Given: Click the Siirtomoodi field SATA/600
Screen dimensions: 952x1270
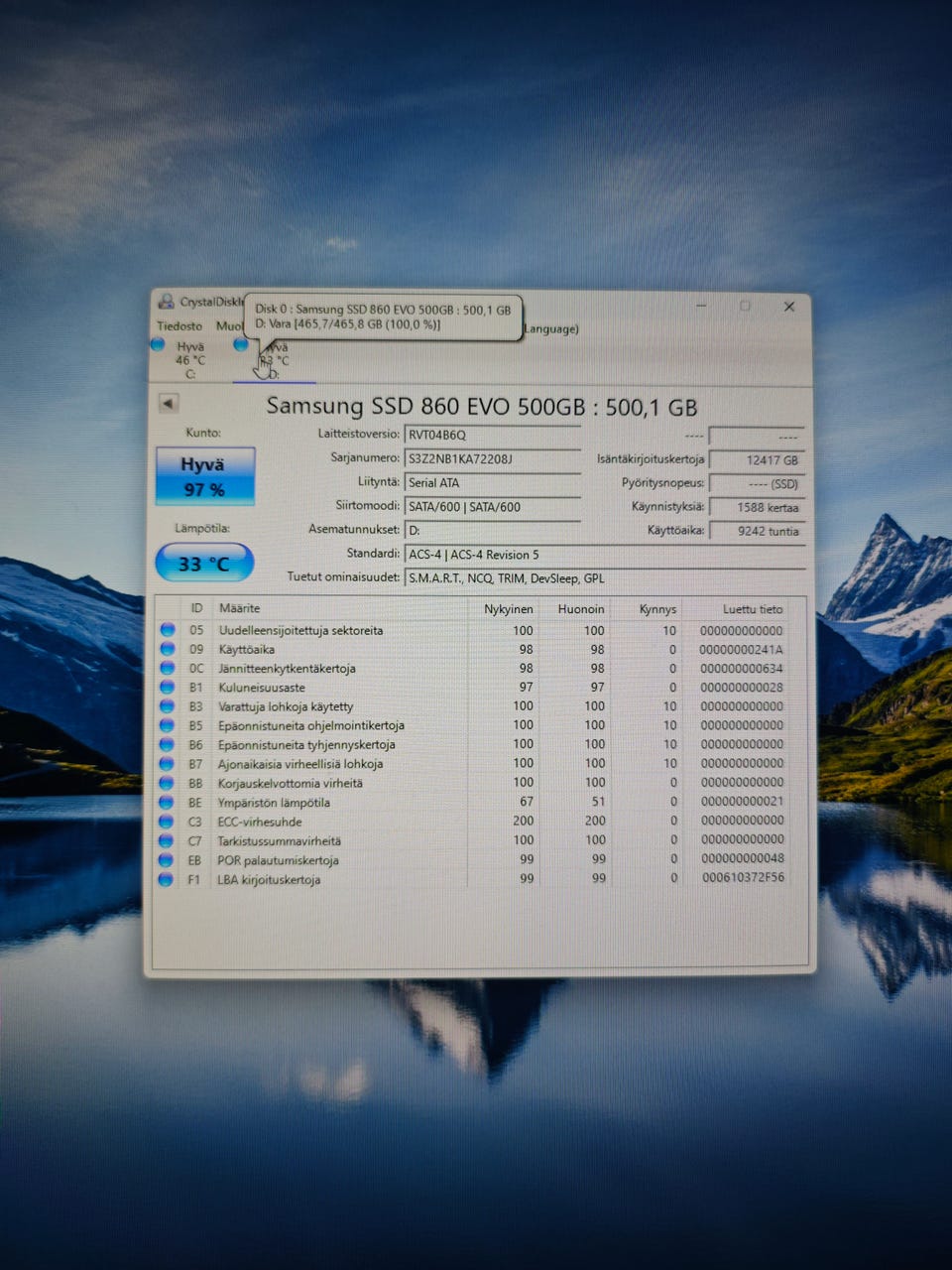Looking at the screenshot, I should click(493, 506).
